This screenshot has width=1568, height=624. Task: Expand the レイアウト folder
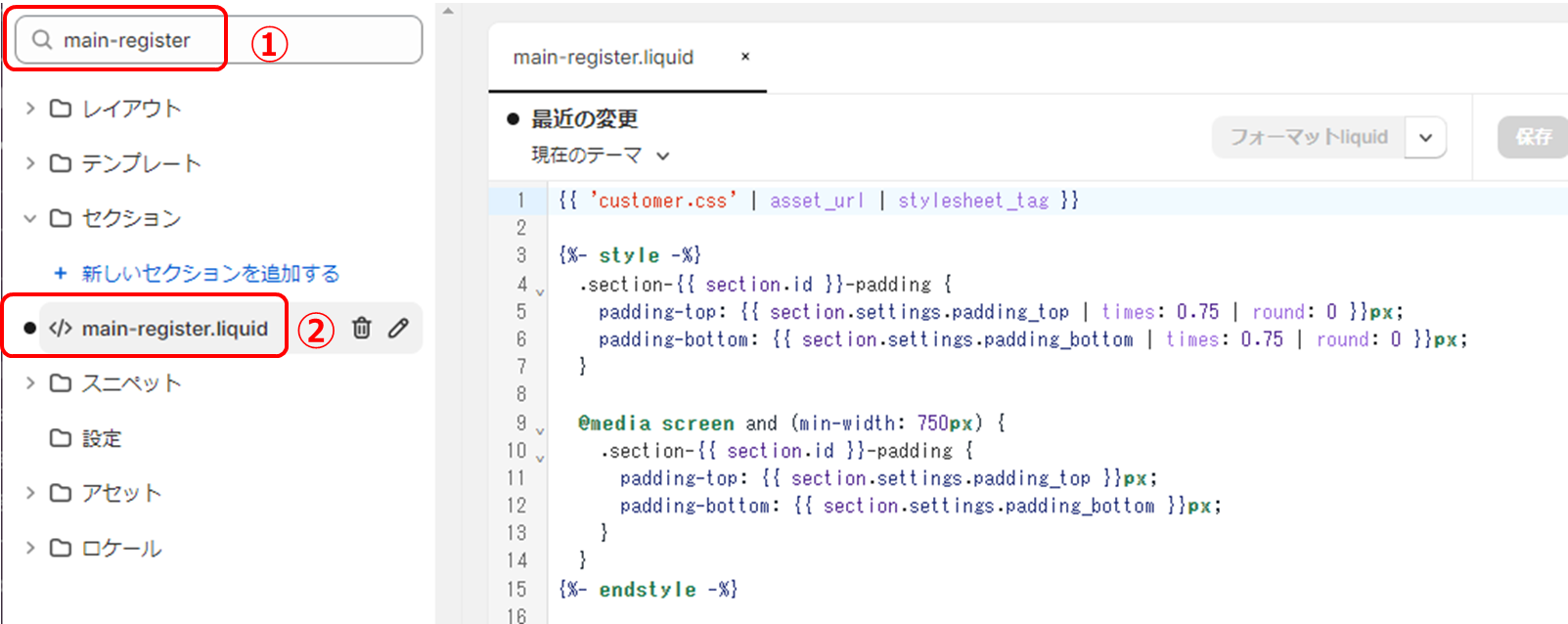[x=29, y=108]
